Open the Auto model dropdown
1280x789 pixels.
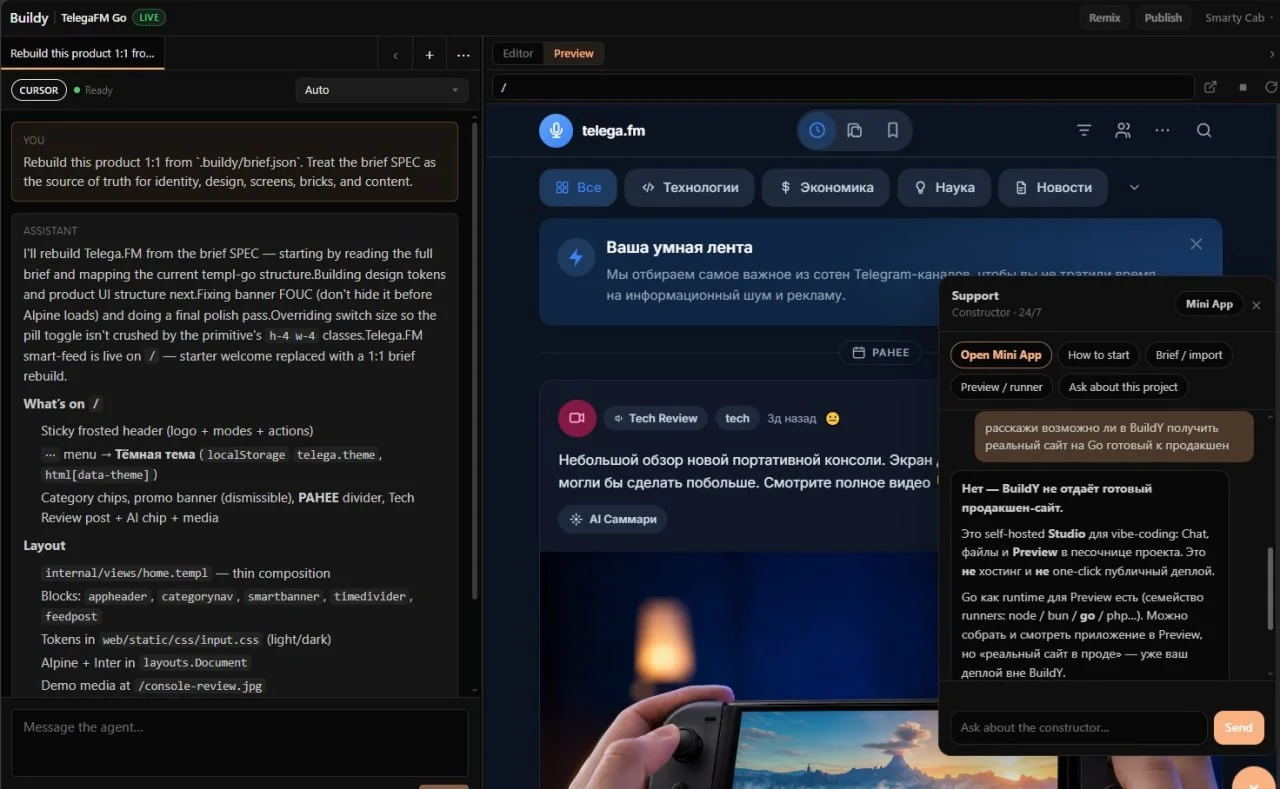click(382, 90)
